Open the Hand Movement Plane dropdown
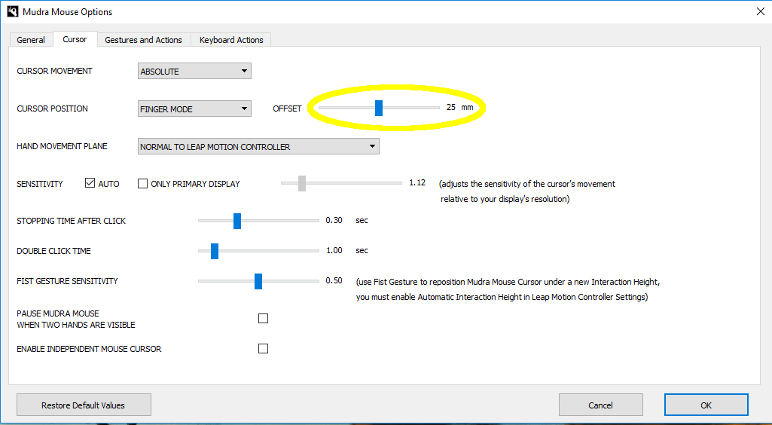The width and height of the screenshot is (772, 425). pyautogui.click(x=258, y=146)
